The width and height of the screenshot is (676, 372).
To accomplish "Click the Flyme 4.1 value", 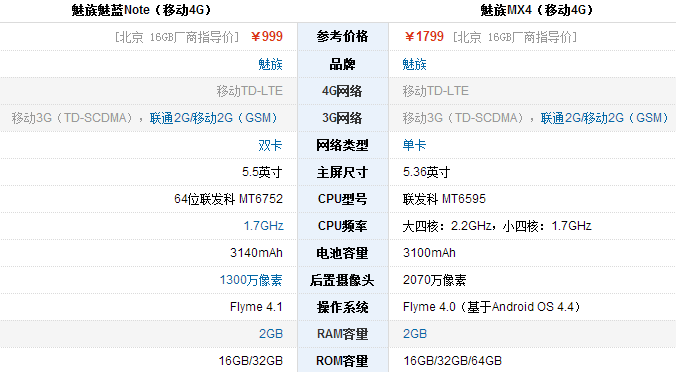I will tap(256, 307).
